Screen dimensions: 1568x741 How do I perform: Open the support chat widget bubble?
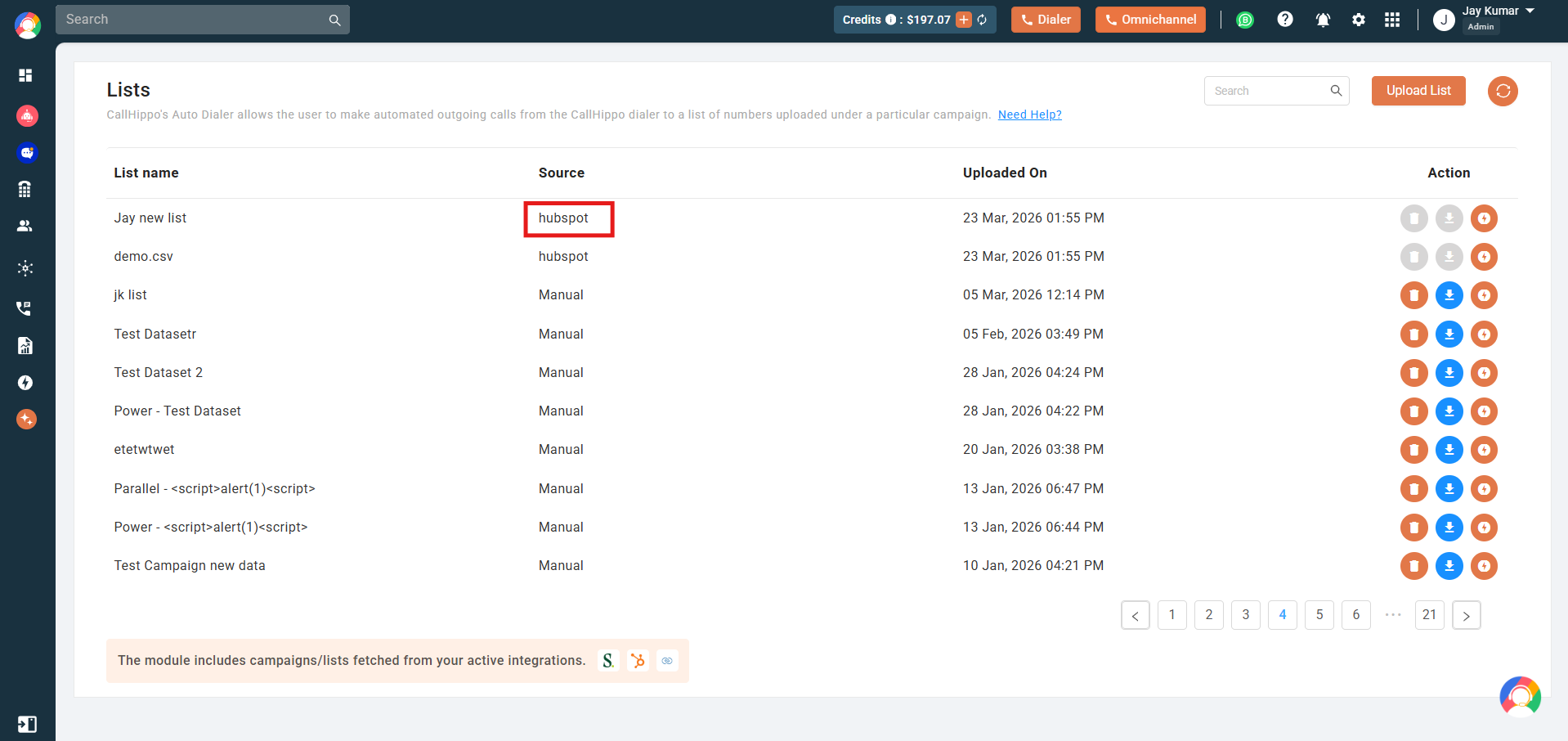point(1520,697)
